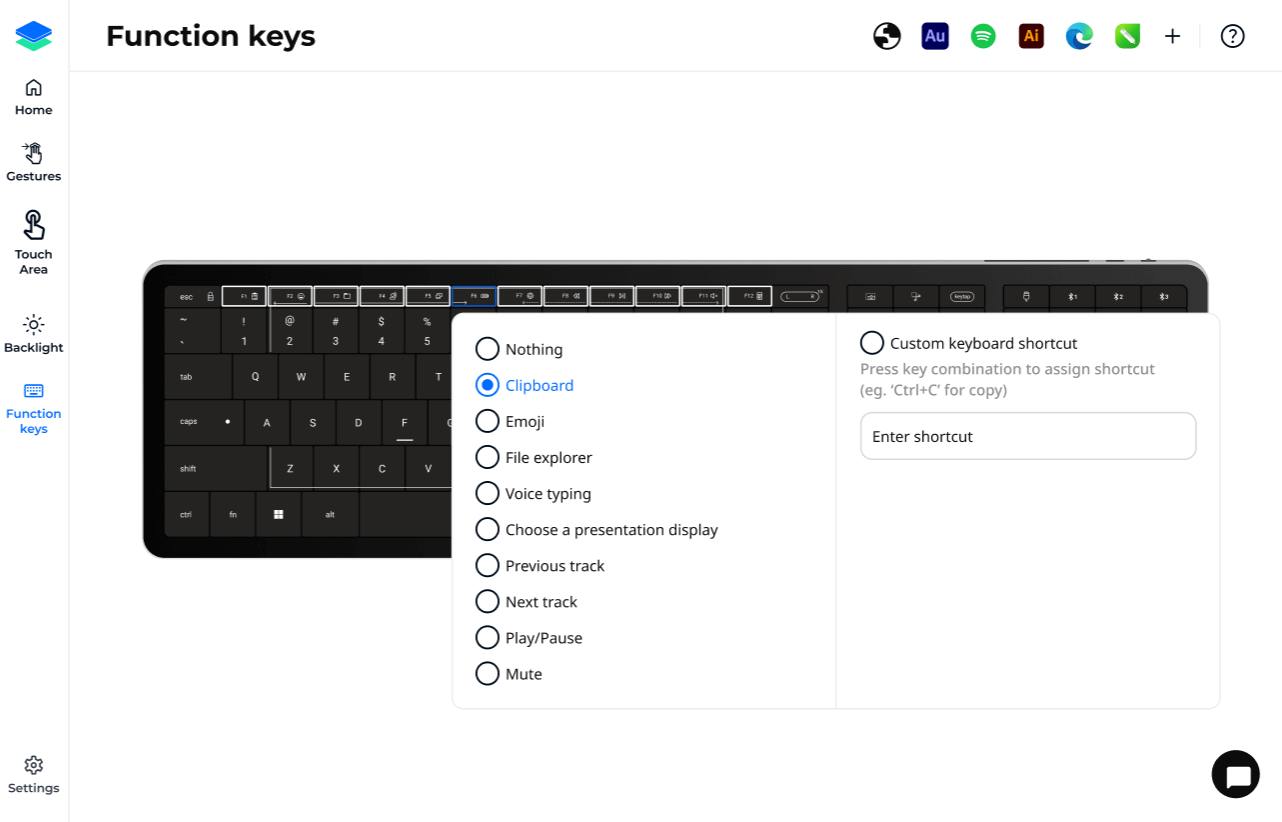Image resolution: width=1282 pixels, height=822 pixels.
Task: Select the F7 key on keyboard
Action: pyautogui.click(x=520, y=296)
